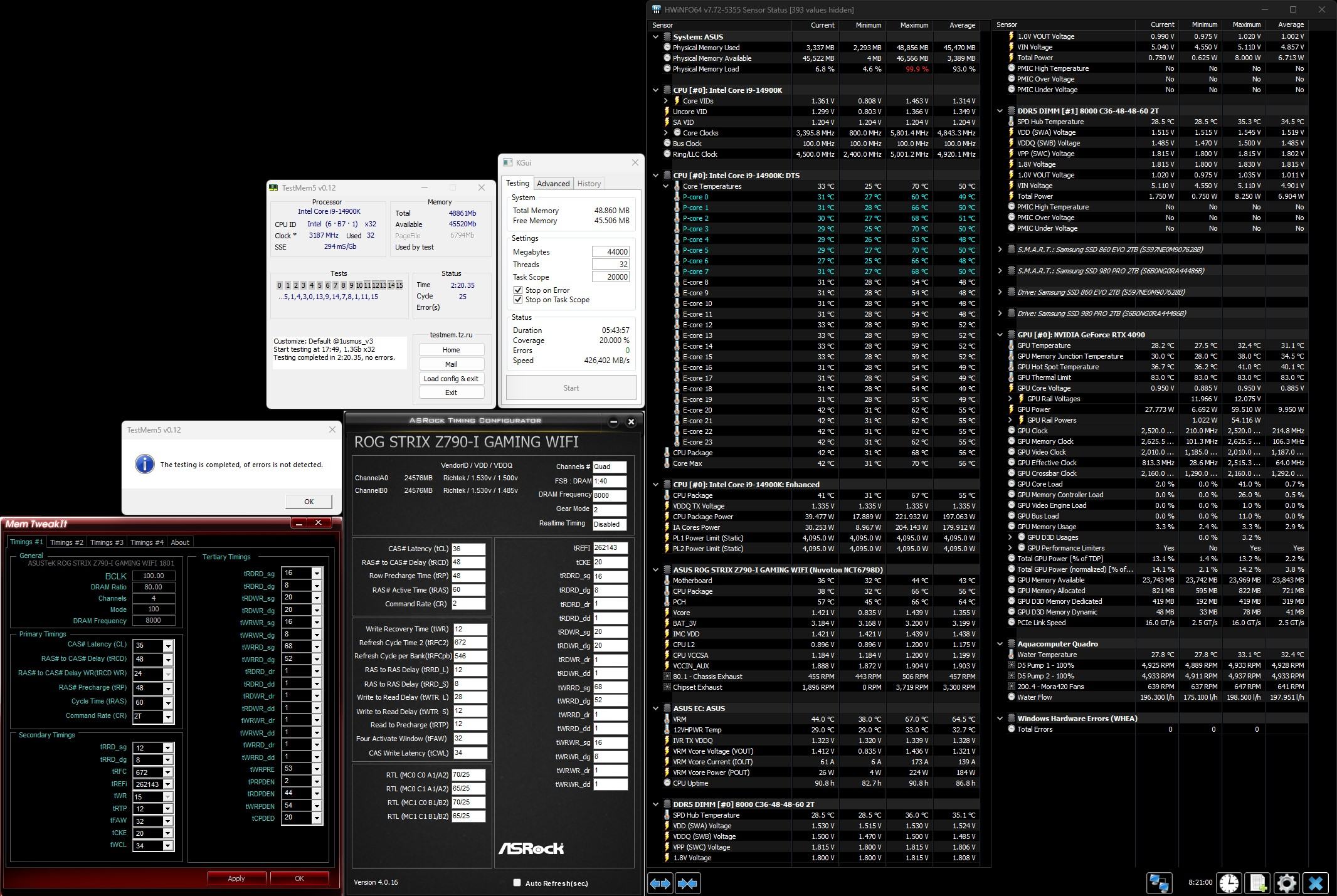Expand the S.M.A.R.T. Samsung SSD 860 EVO group
The height and width of the screenshot is (896, 1337).
click(1000, 250)
